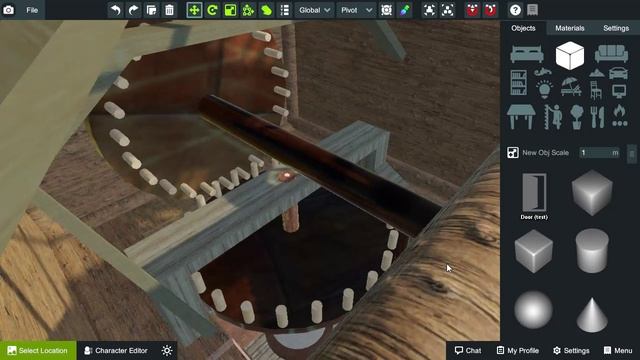
Task: Select the beach umbrella outdoor category
Action: point(571,87)
